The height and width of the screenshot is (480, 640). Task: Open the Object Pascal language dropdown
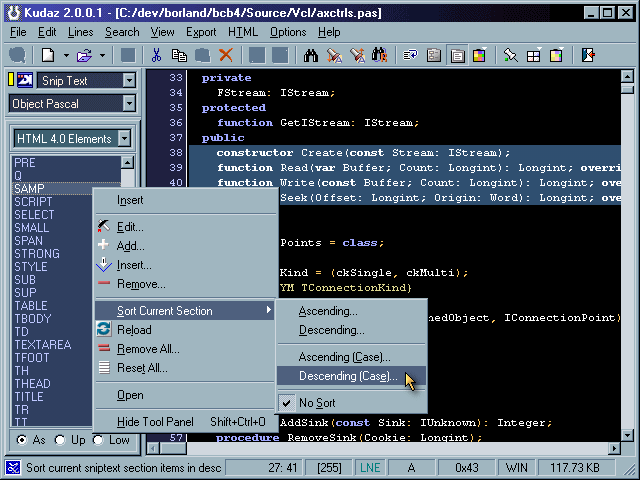[x=129, y=104]
